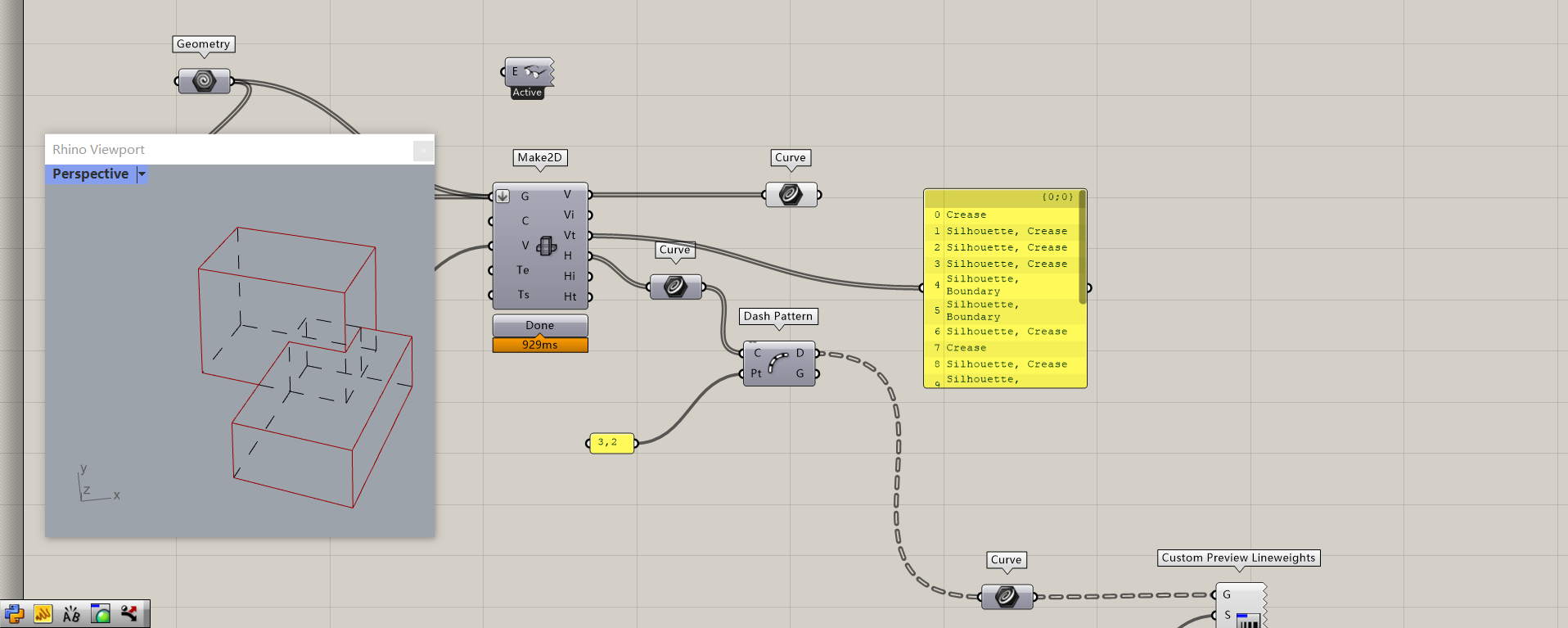Open the Perspective viewport dropdown arrow
This screenshot has width=1568, height=628.
pos(142,174)
